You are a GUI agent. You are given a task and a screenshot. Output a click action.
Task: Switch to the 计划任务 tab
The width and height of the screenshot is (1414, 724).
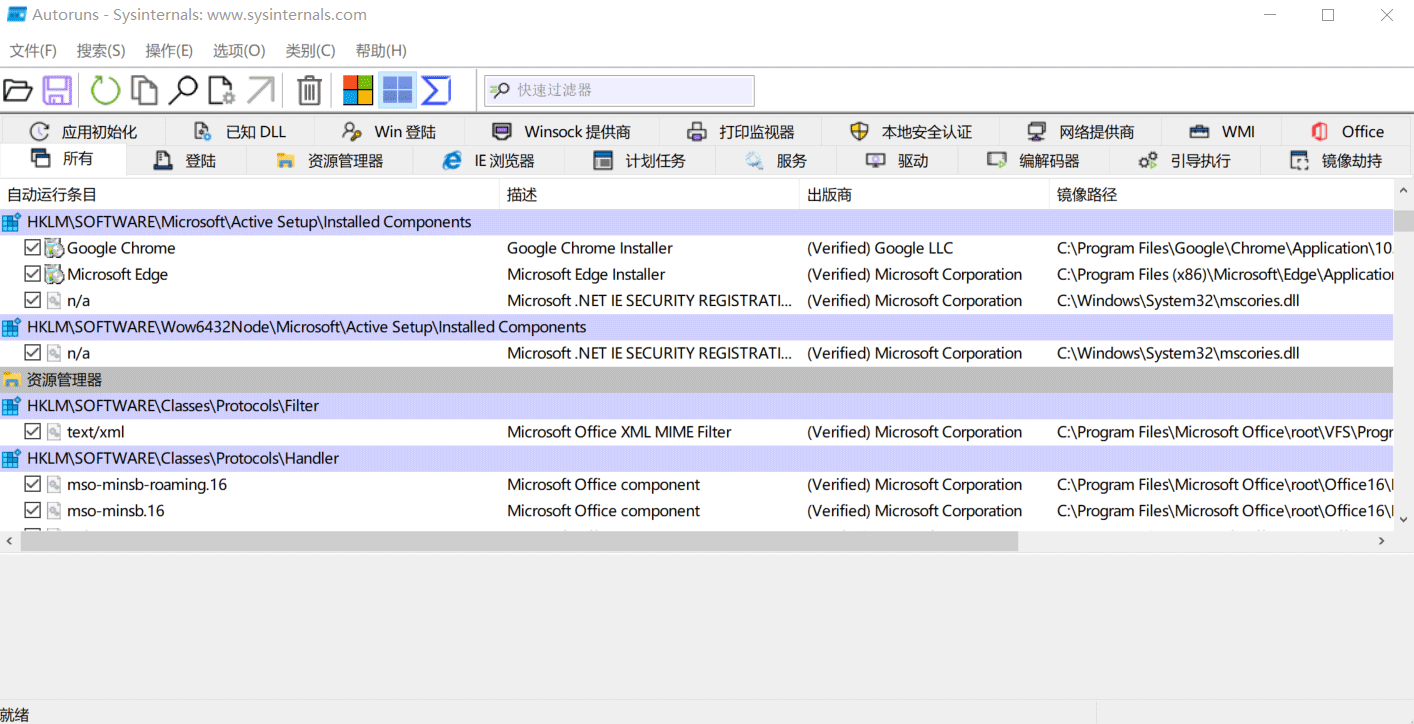point(640,161)
